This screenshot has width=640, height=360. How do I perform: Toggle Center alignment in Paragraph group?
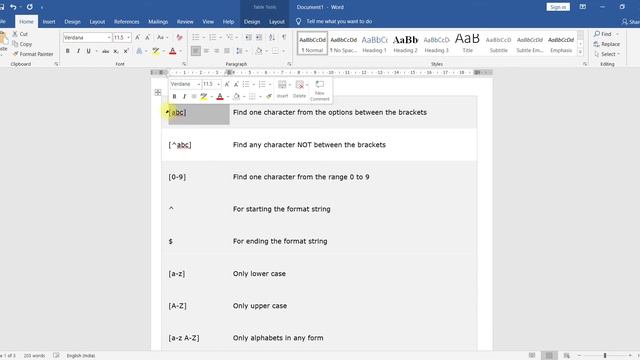206,51
